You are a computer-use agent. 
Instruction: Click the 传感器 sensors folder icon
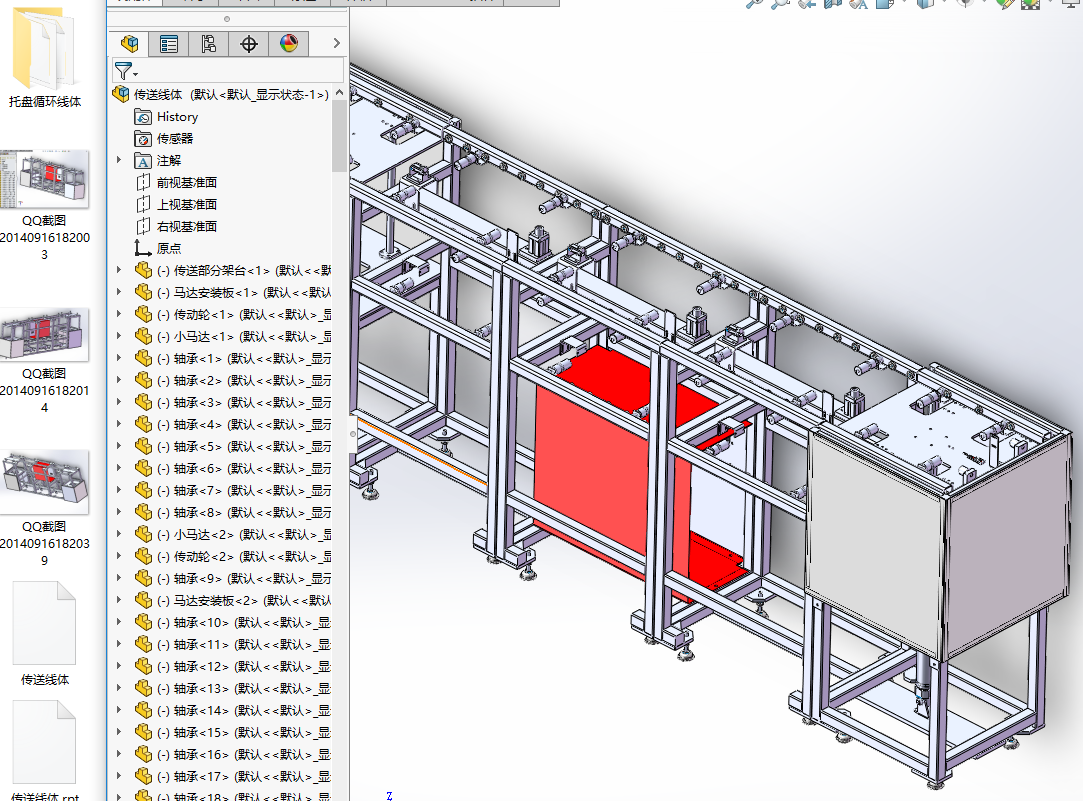click(143, 139)
